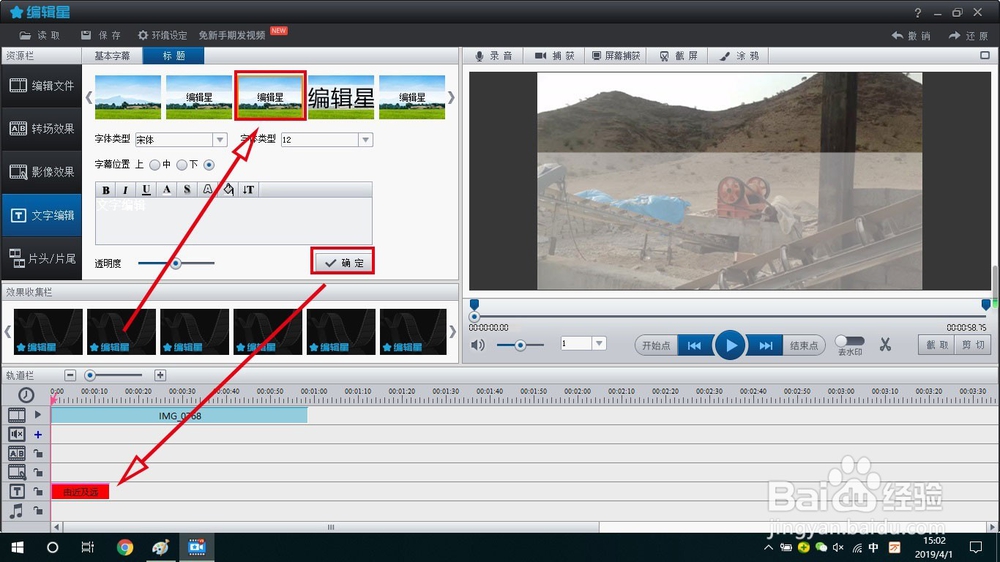Viewport: 1000px width, 562px height.
Task: Select subtitle position 中 radio button
Action: coord(182,165)
